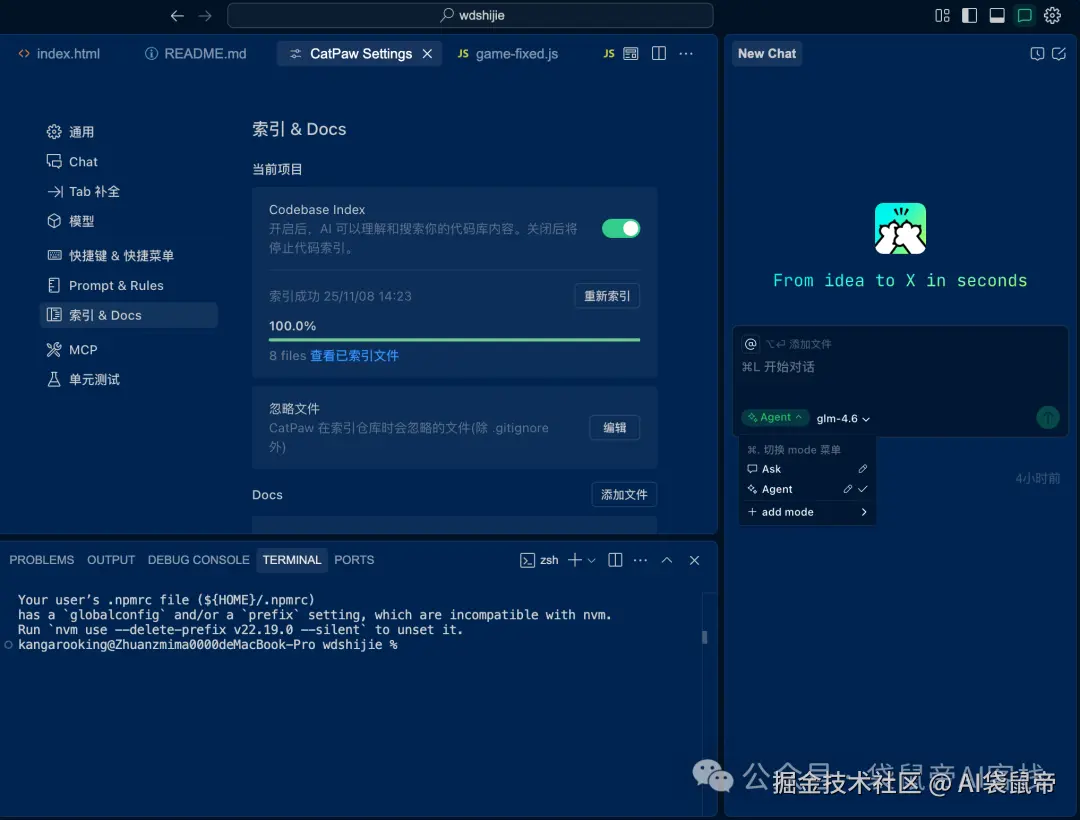
Task: Send message with the green arrow
Action: [x=1048, y=417]
